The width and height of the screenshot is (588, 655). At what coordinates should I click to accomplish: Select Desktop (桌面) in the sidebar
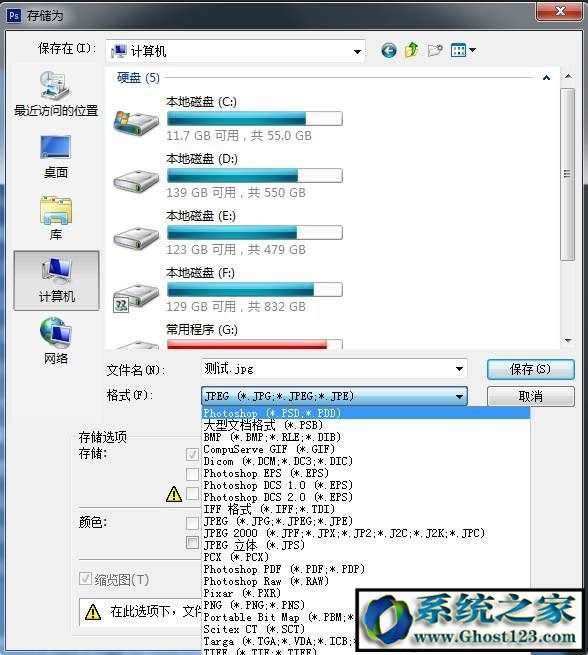pyautogui.click(x=56, y=157)
